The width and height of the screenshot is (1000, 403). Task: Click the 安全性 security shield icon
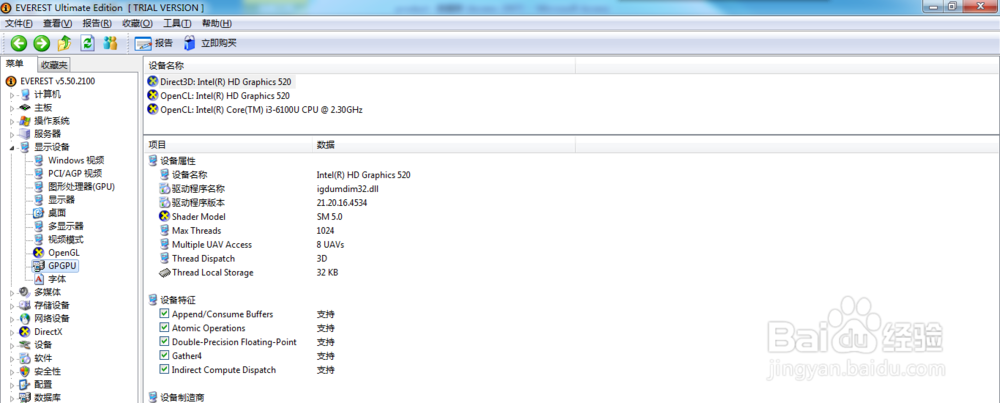click(25, 371)
